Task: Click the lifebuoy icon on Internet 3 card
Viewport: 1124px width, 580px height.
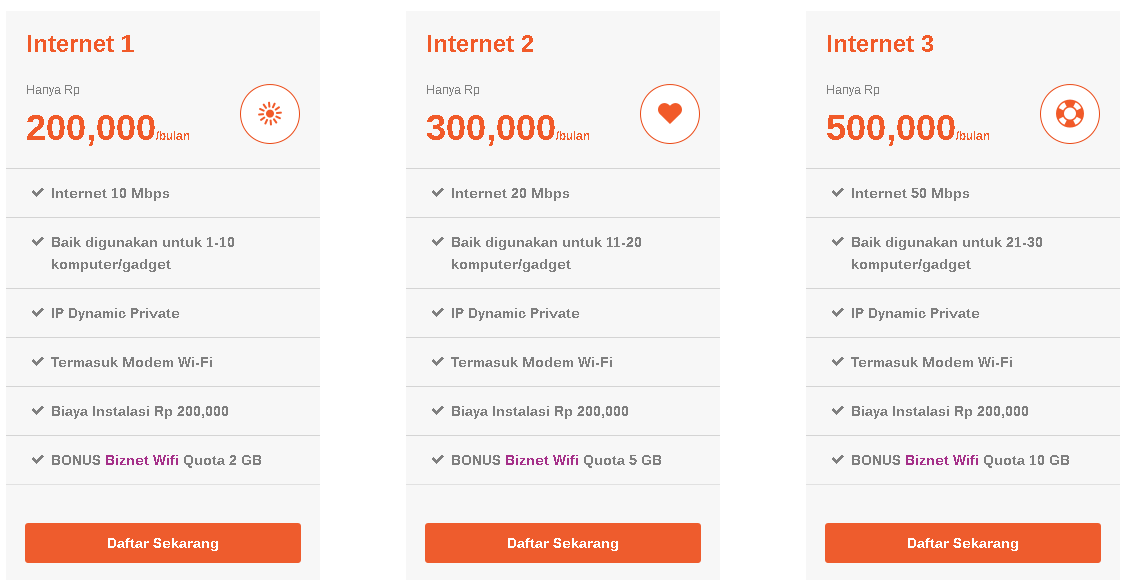Action: 1068,114
